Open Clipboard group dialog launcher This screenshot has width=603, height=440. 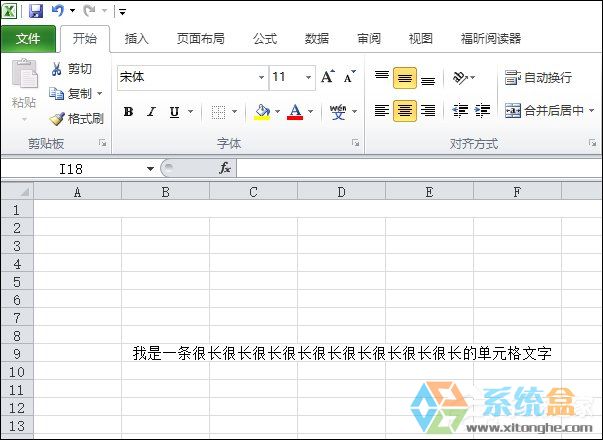pyautogui.click(x=102, y=143)
